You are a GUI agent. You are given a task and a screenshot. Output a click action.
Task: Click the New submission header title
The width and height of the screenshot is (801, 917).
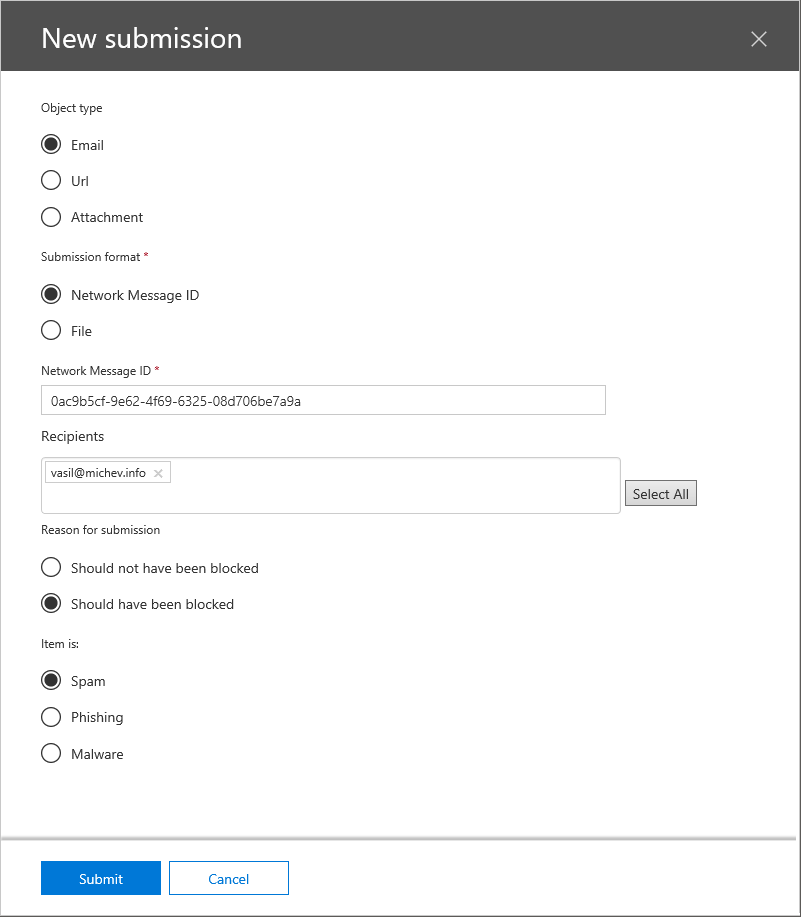(141, 39)
